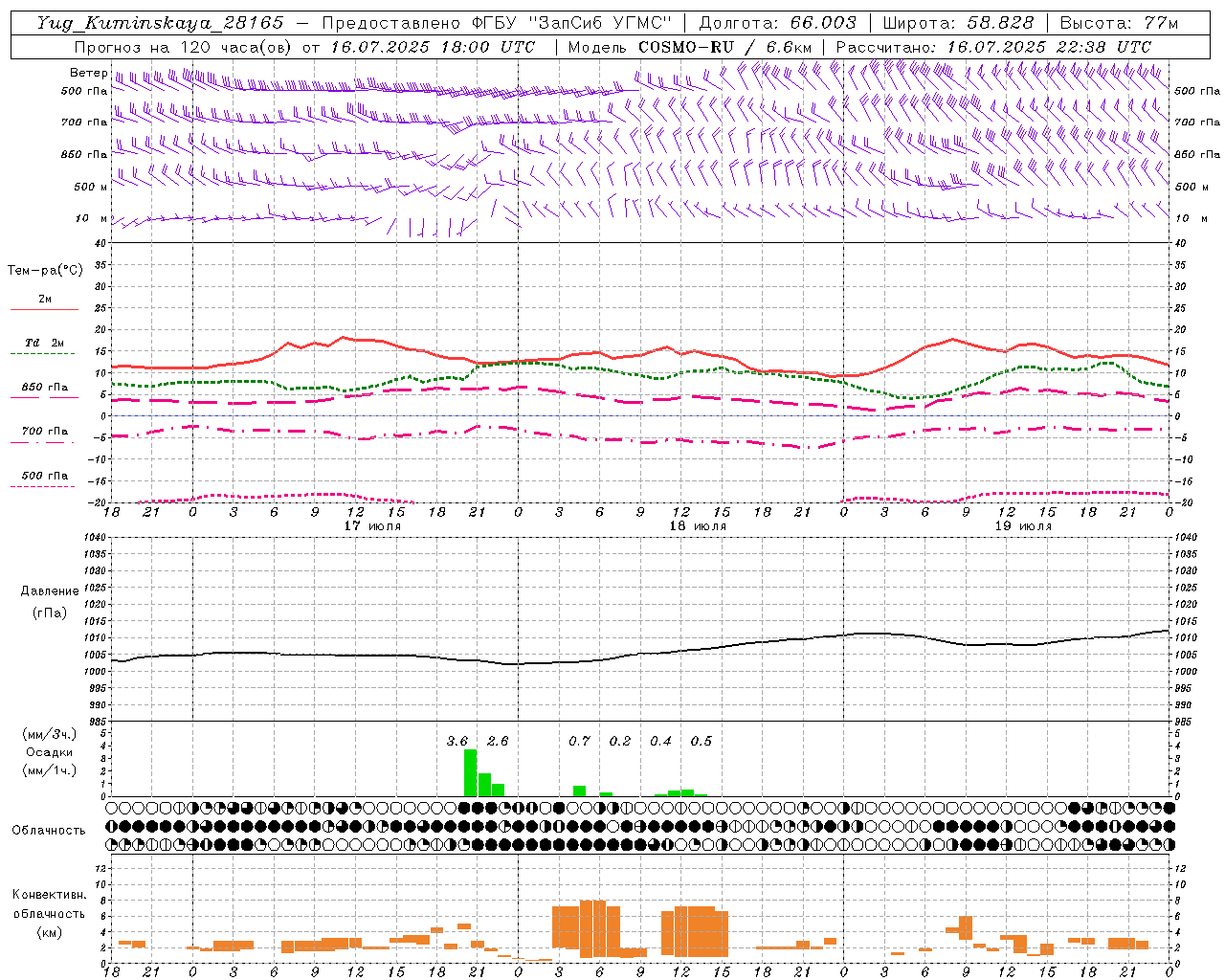
Task: Click the (гПа) unit under Давление
Action: tap(50, 612)
